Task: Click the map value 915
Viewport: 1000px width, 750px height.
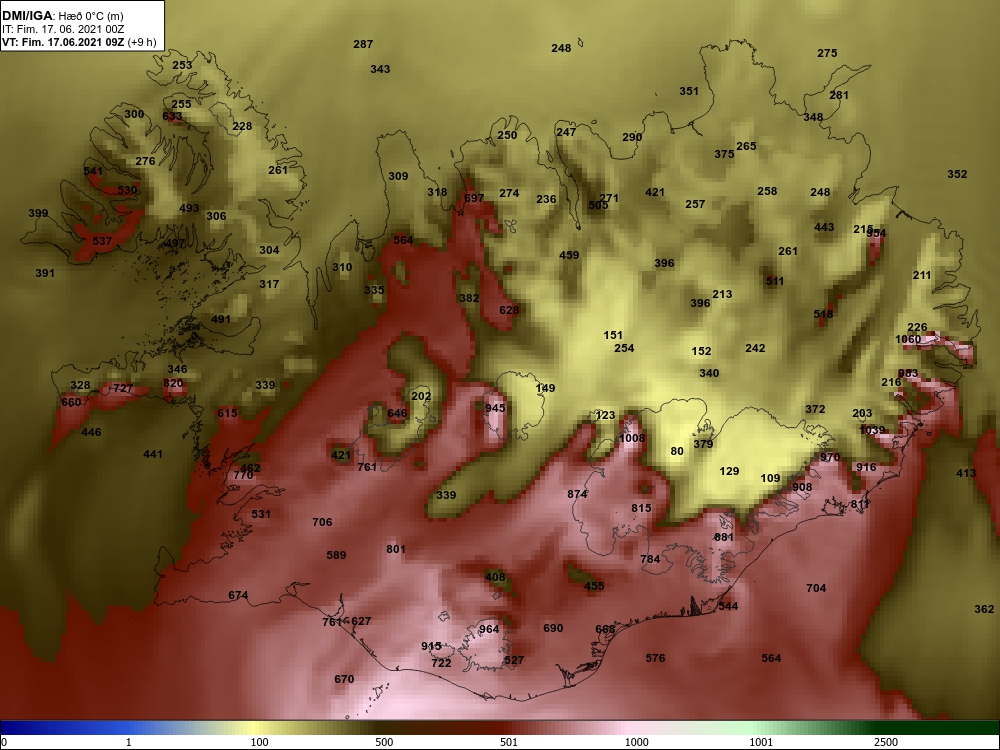Action: click(x=431, y=647)
